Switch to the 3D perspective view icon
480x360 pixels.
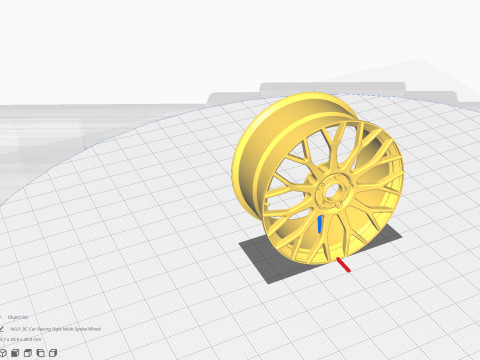tap(3, 353)
